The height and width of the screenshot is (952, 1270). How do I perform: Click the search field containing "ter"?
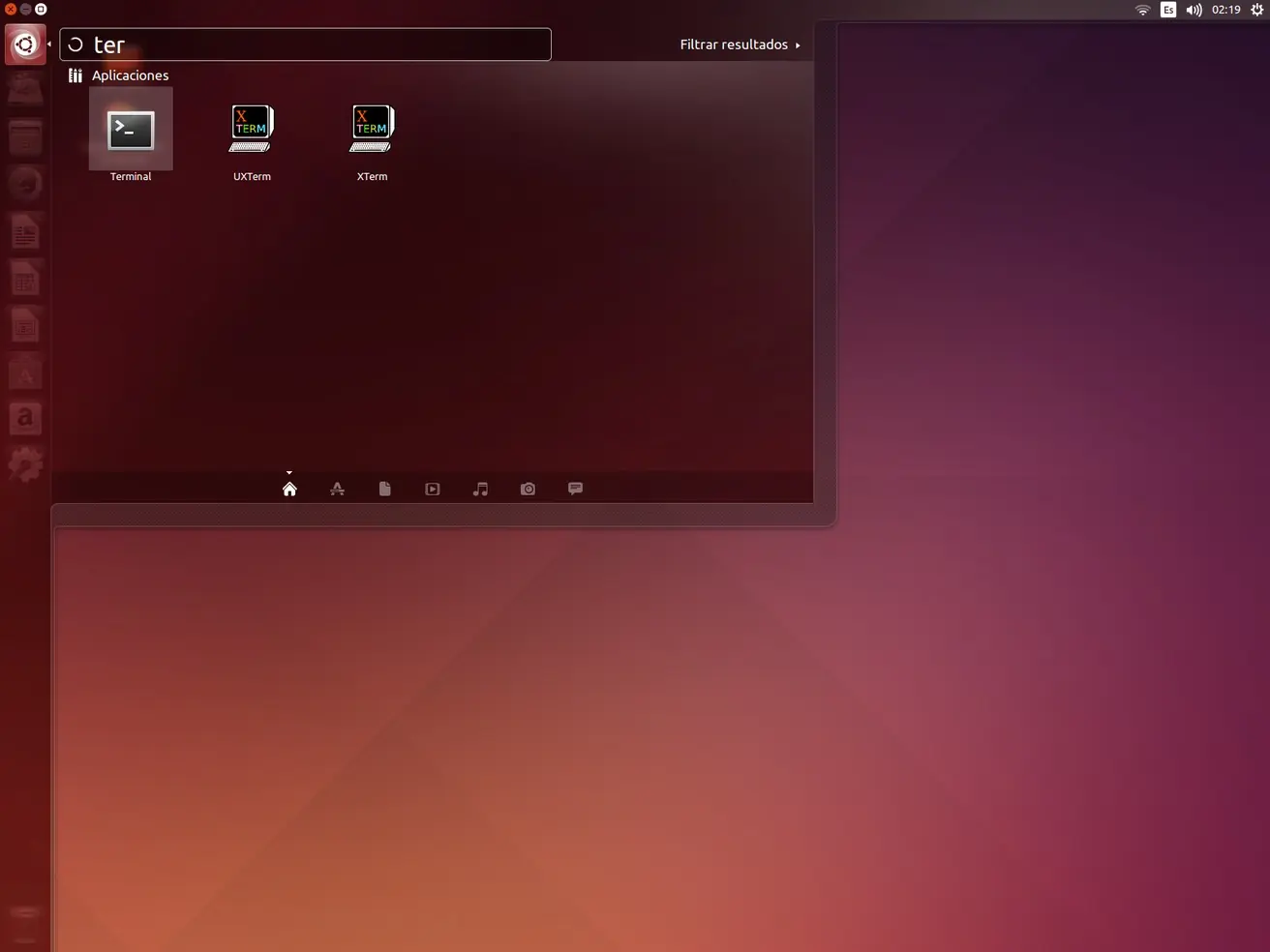[306, 45]
